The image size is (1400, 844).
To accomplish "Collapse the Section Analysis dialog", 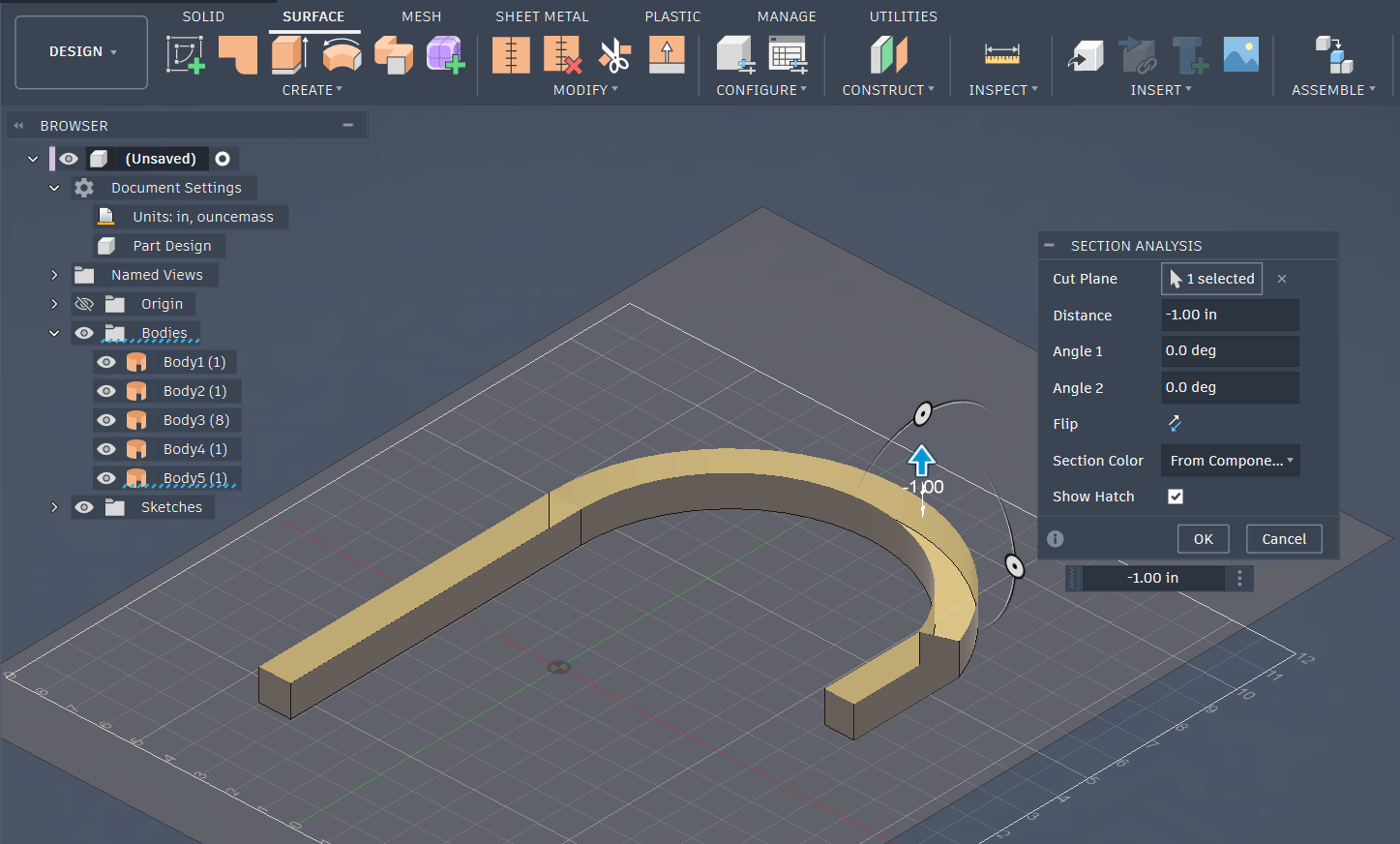I will (1050, 245).
